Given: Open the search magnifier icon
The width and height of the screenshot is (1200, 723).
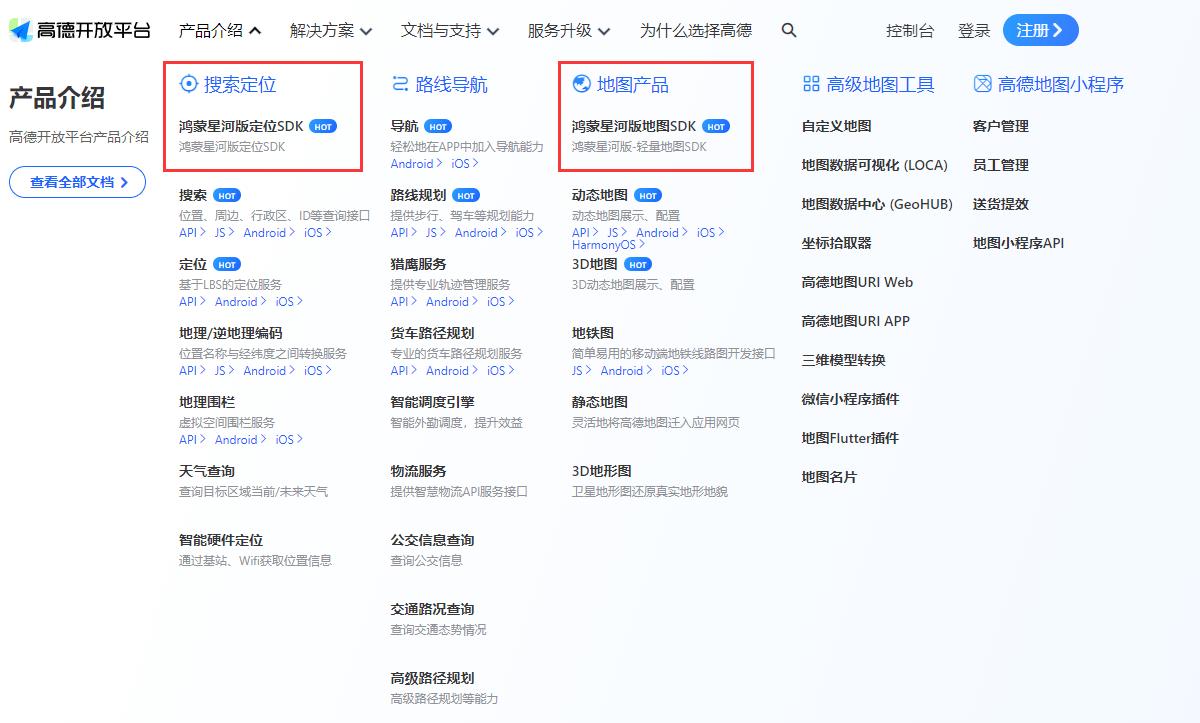Looking at the screenshot, I should click(789, 31).
